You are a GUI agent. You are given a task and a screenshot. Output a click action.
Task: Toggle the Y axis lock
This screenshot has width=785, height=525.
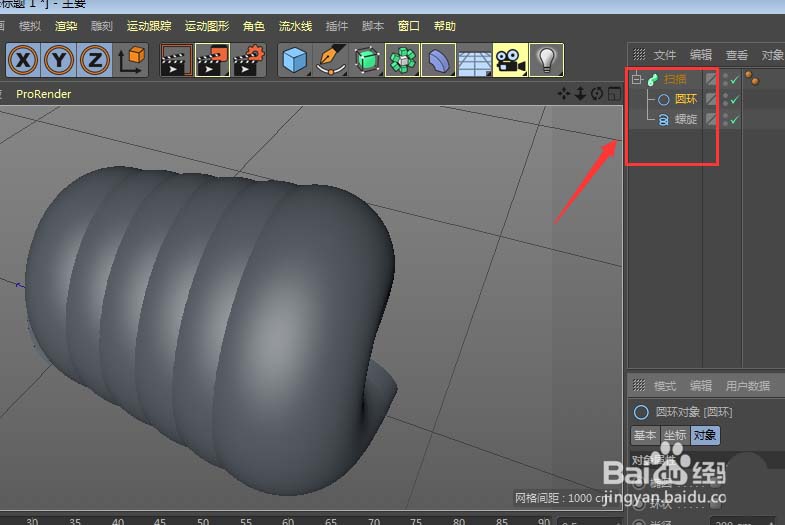pos(59,61)
